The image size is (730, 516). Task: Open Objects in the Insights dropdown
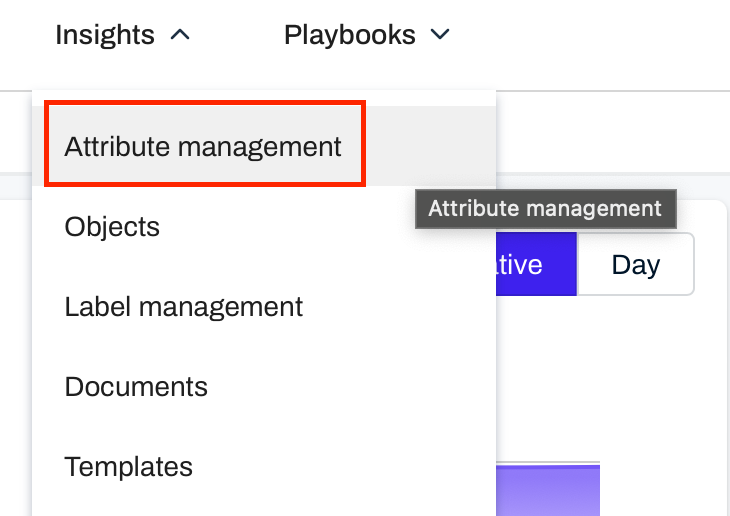(x=112, y=227)
